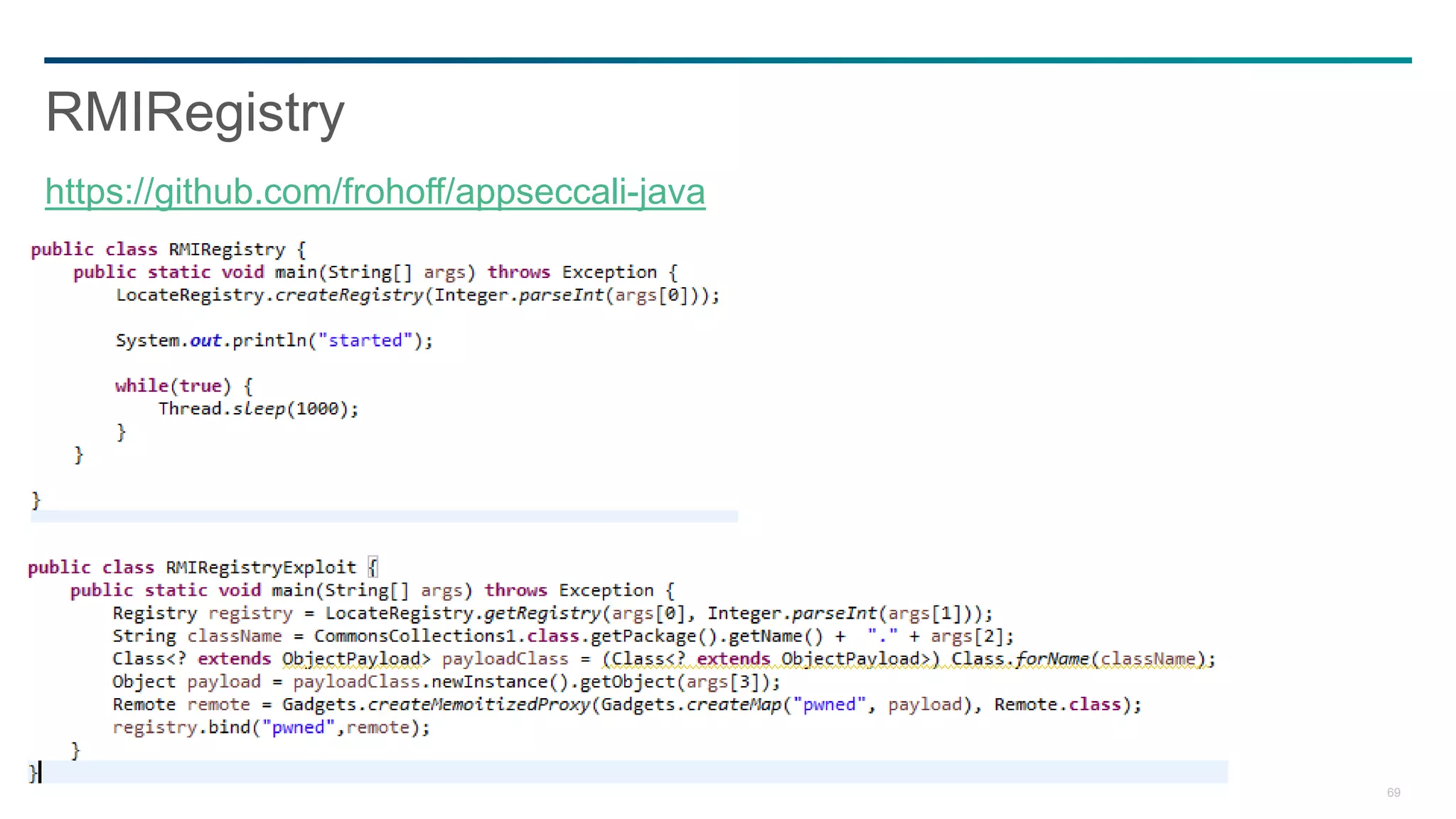The height and width of the screenshot is (819, 1456).
Task: Click the Thread.sleep(1000); line
Action: click(259, 409)
